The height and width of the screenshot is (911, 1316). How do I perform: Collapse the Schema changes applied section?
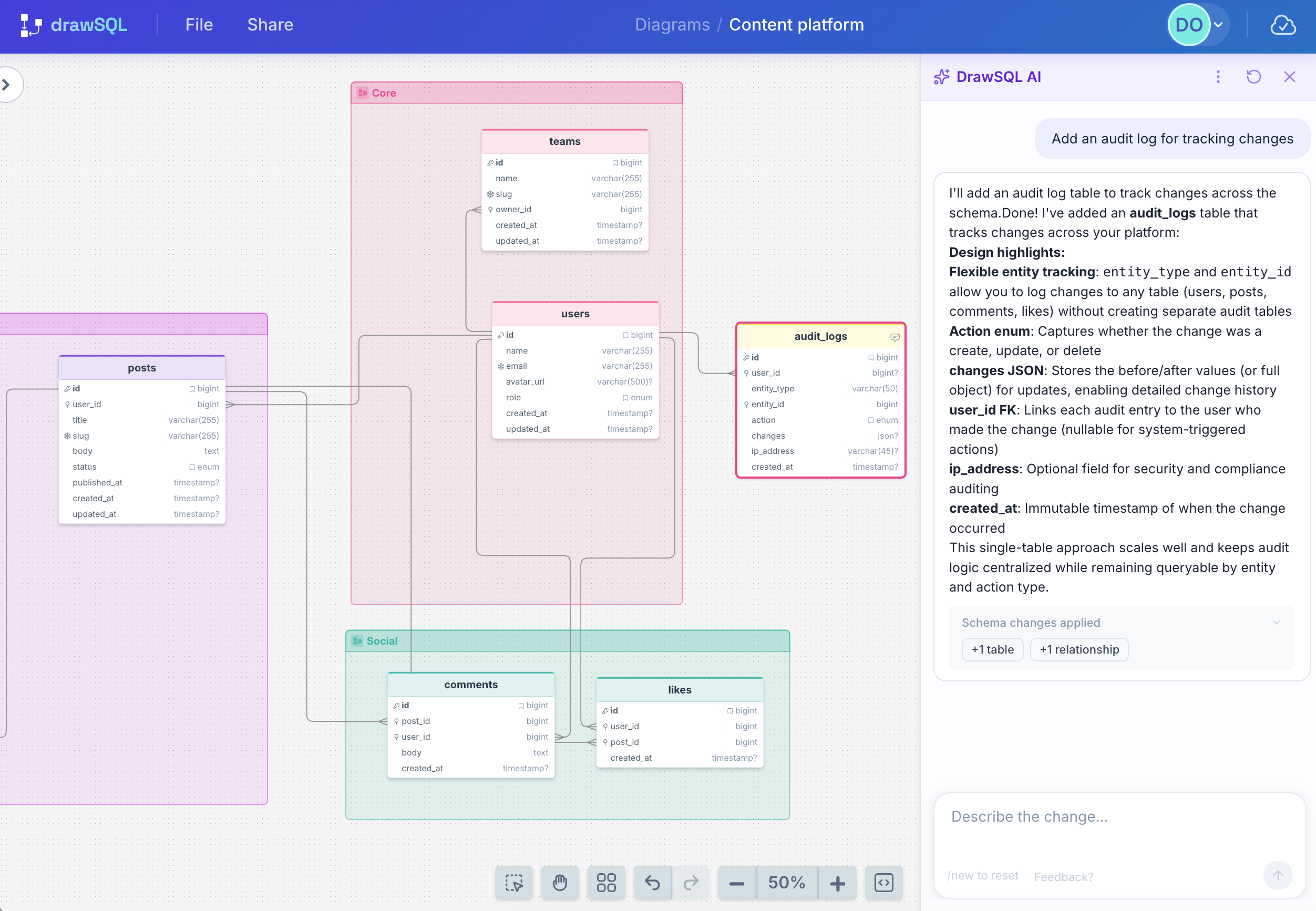(1276, 623)
